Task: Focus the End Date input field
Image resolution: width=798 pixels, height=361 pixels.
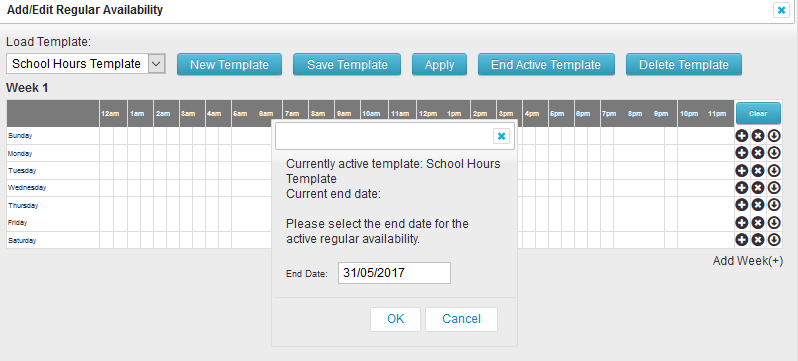Action: 394,273
